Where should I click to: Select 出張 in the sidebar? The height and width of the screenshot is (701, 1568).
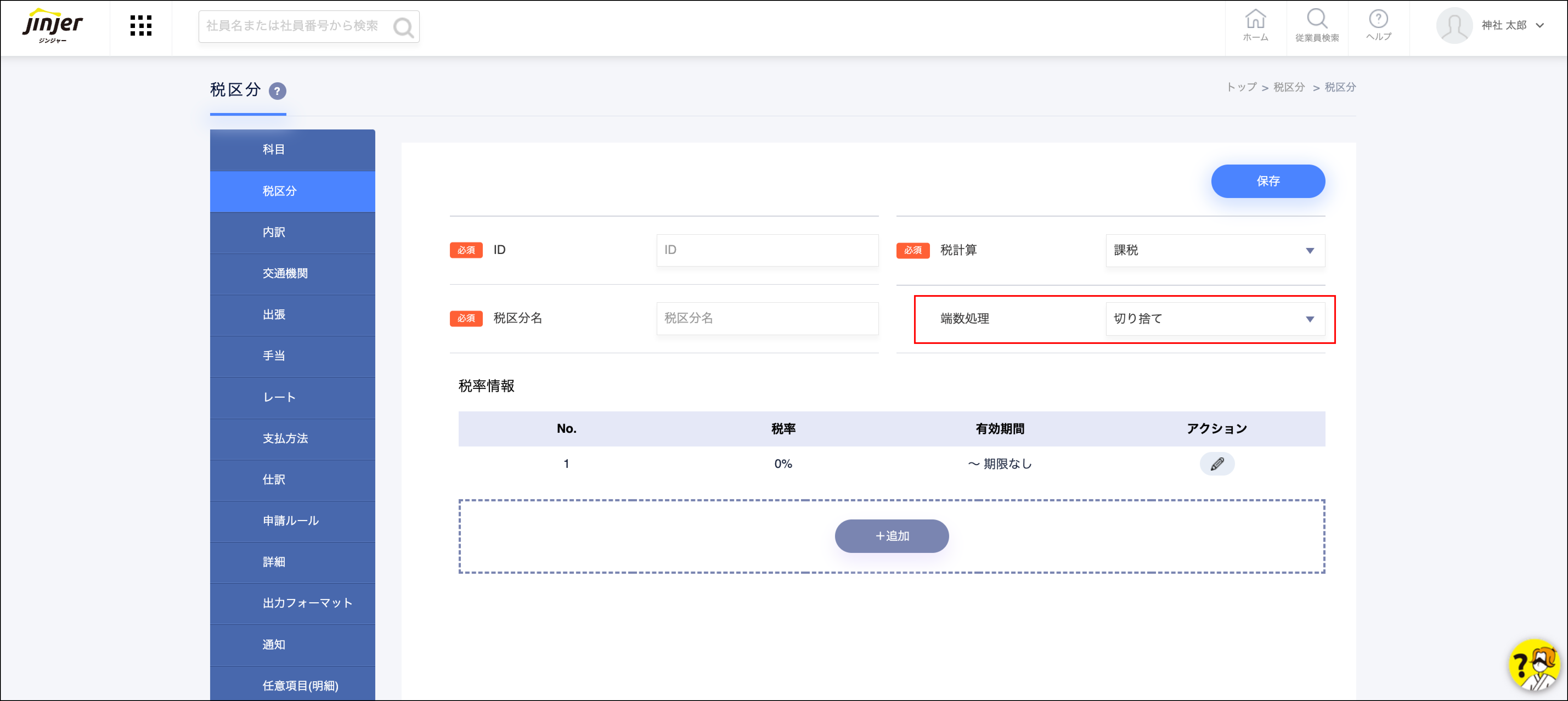(x=292, y=315)
